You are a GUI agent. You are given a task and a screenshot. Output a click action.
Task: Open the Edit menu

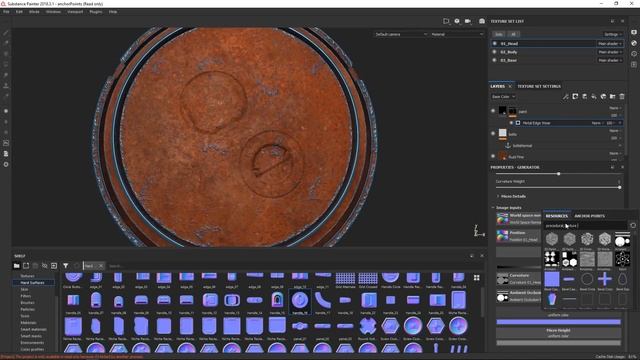click(x=19, y=12)
